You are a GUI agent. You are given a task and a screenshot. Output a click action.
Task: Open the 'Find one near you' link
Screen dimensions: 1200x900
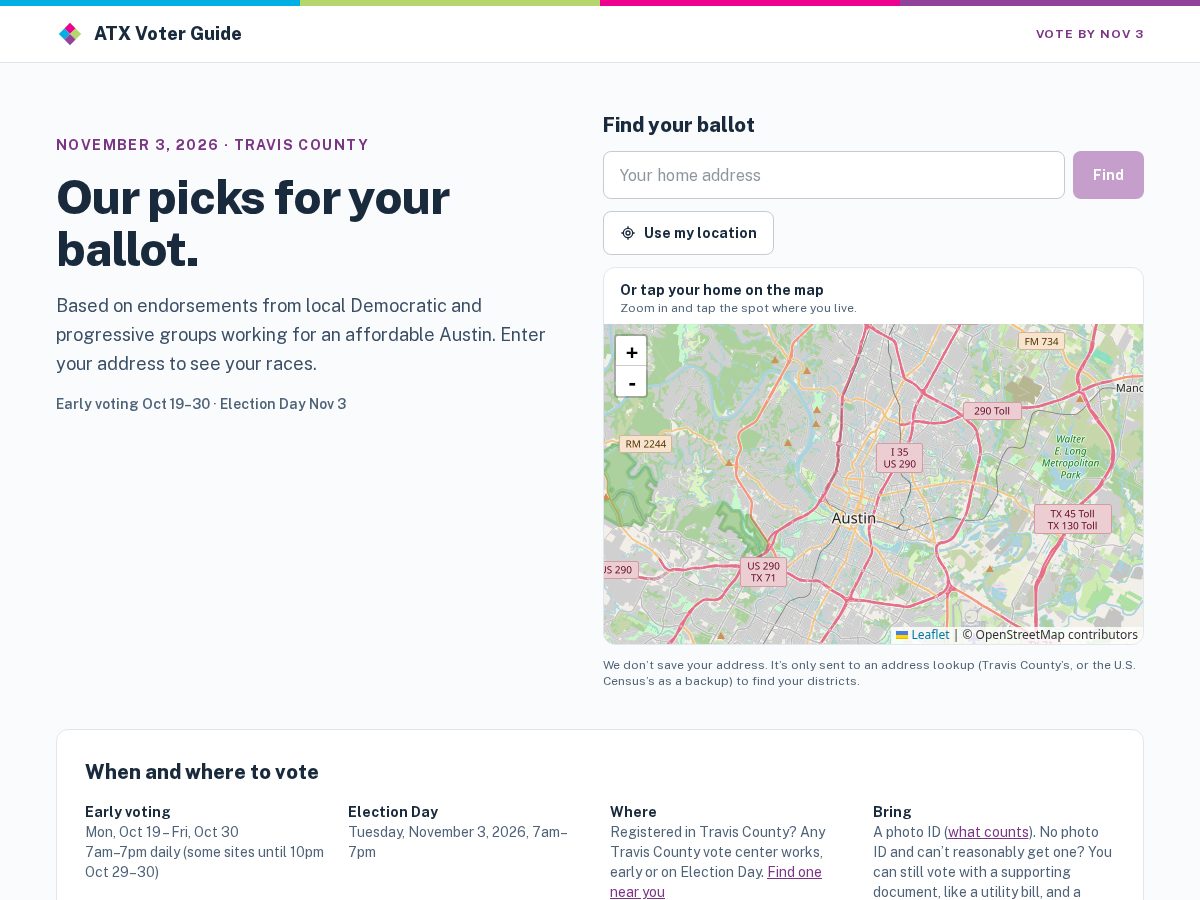point(716,882)
